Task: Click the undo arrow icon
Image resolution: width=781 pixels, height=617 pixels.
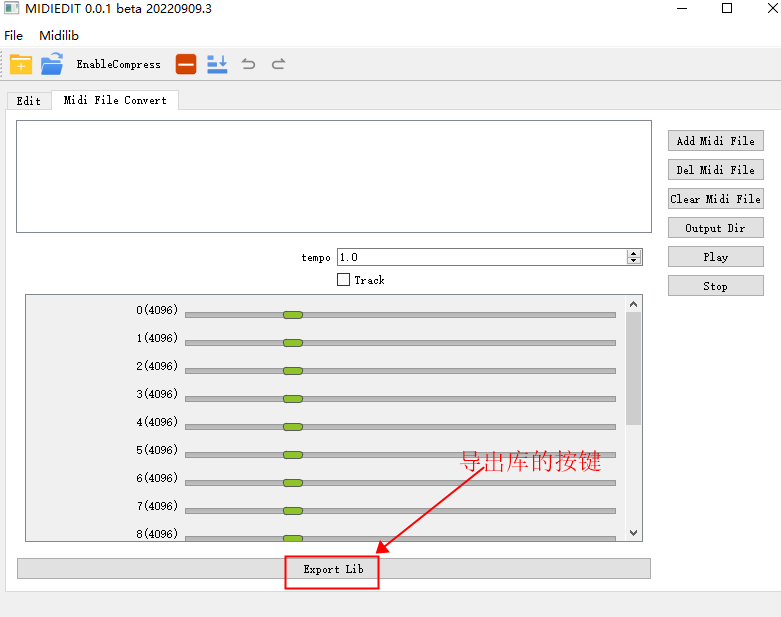Action: (248, 64)
